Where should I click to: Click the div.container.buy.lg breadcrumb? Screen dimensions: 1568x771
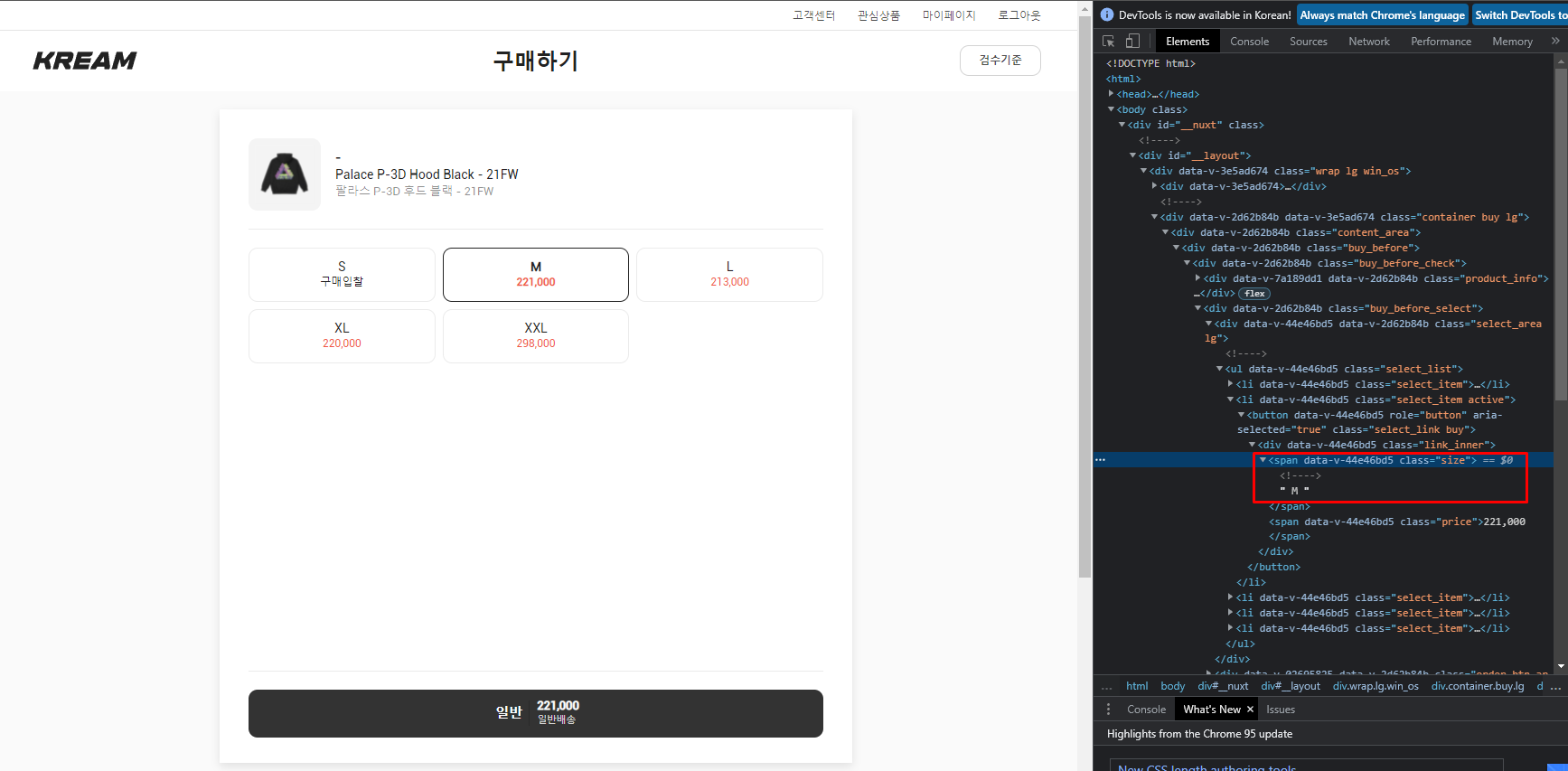[x=1478, y=687]
